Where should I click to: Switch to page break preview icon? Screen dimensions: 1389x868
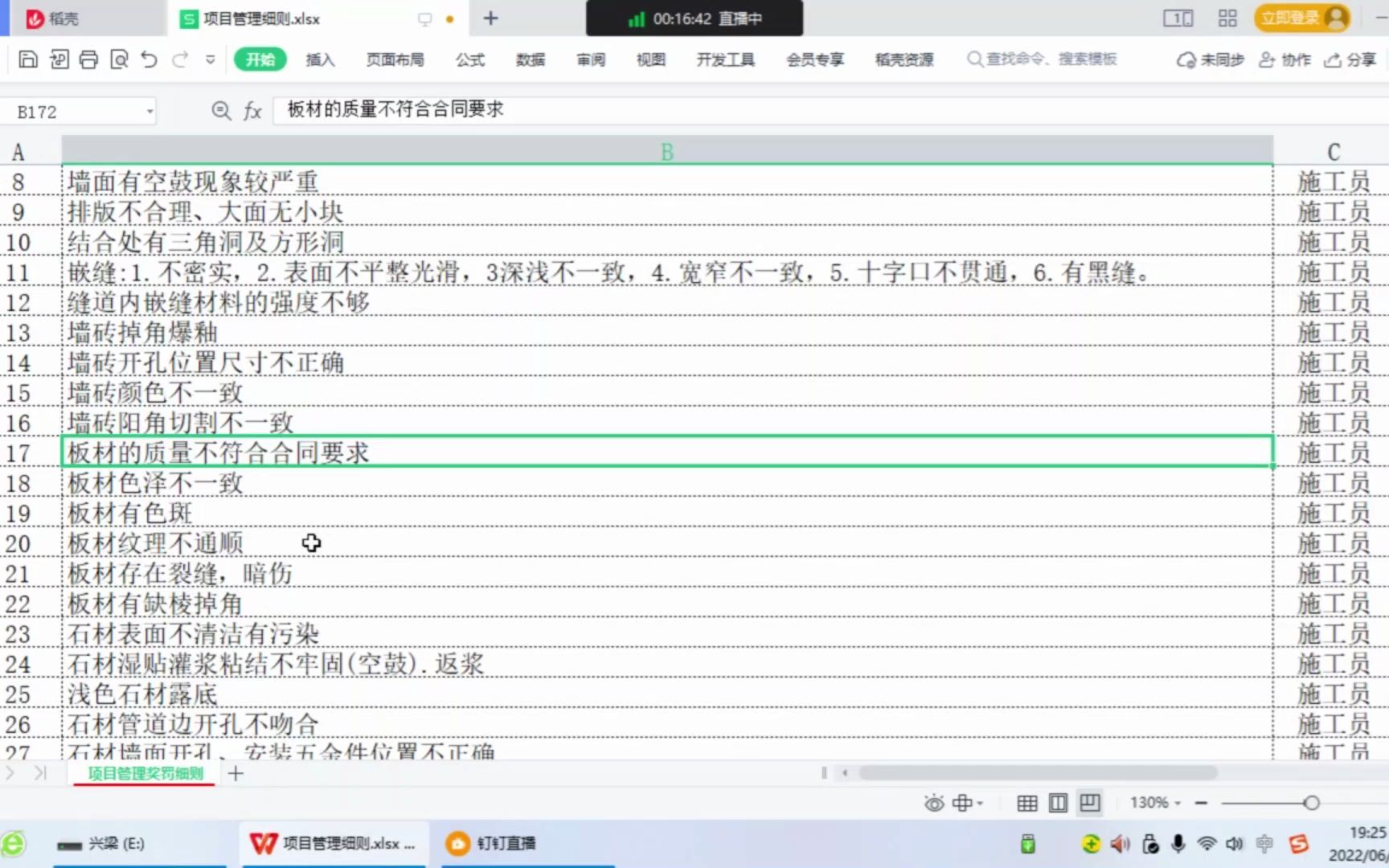1090,802
